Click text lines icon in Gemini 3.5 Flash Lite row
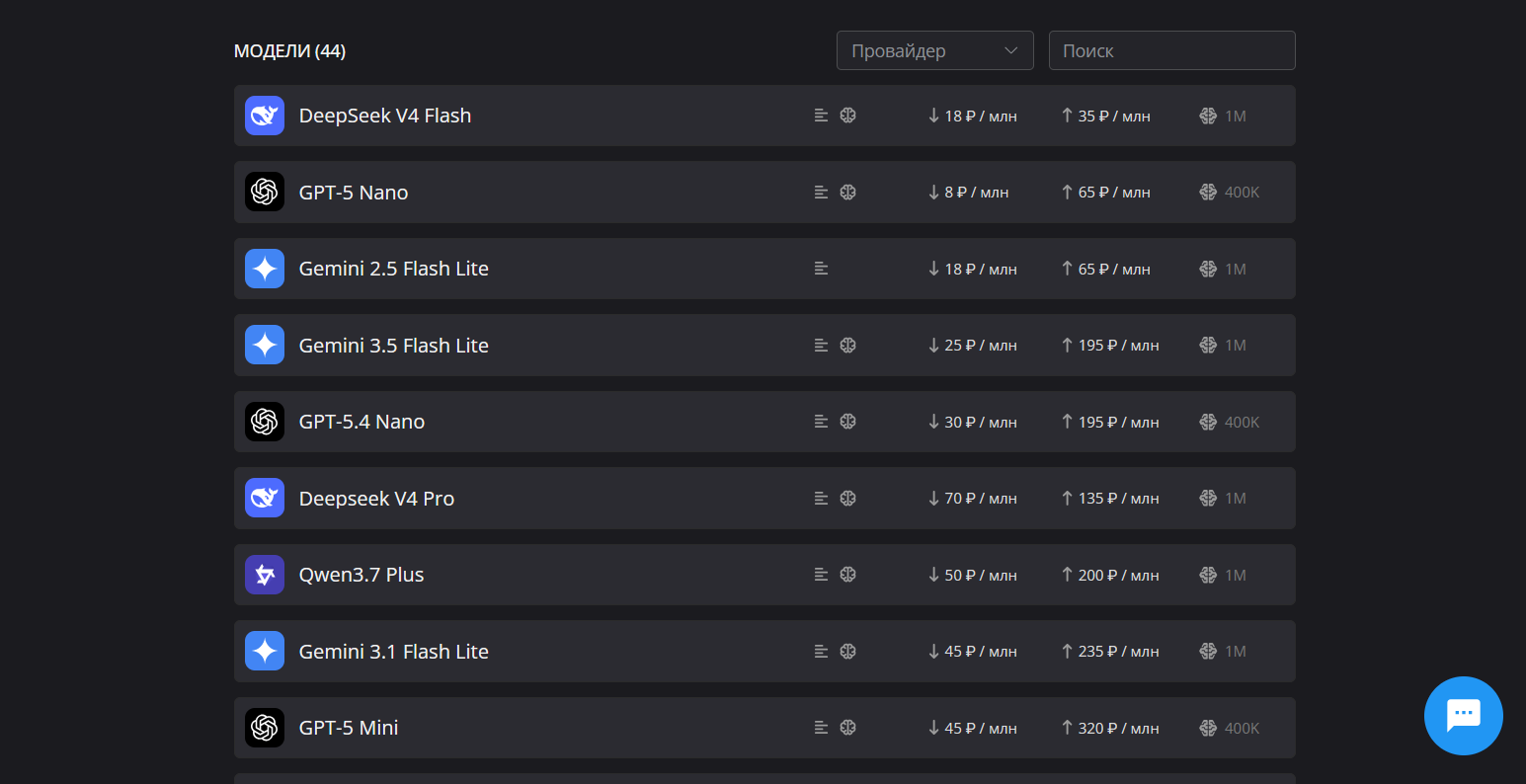The width and height of the screenshot is (1526, 784). 821,346
